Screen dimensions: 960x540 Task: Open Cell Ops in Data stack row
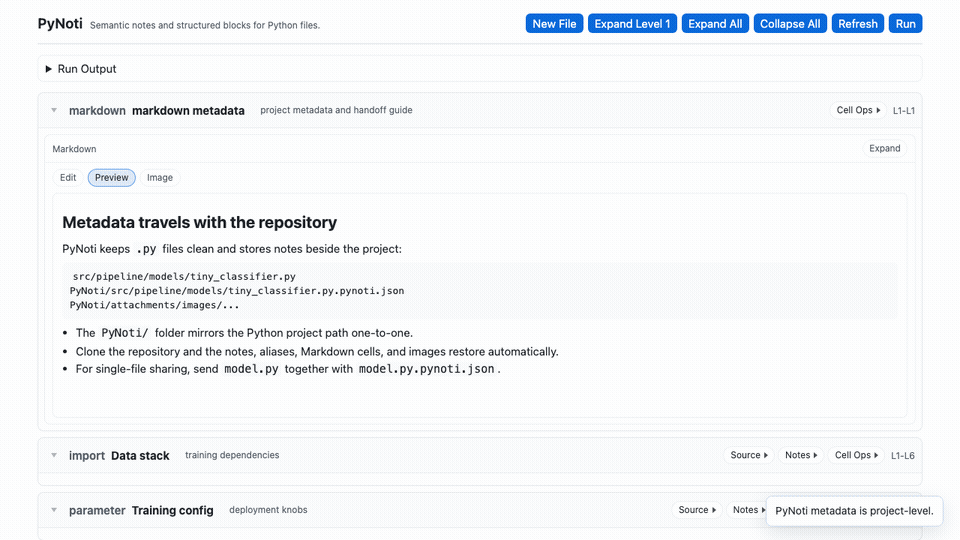pos(857,456)
